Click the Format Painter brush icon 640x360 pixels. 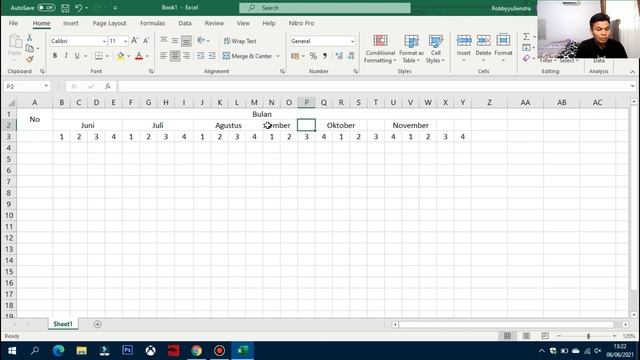[x=29, y=59]
